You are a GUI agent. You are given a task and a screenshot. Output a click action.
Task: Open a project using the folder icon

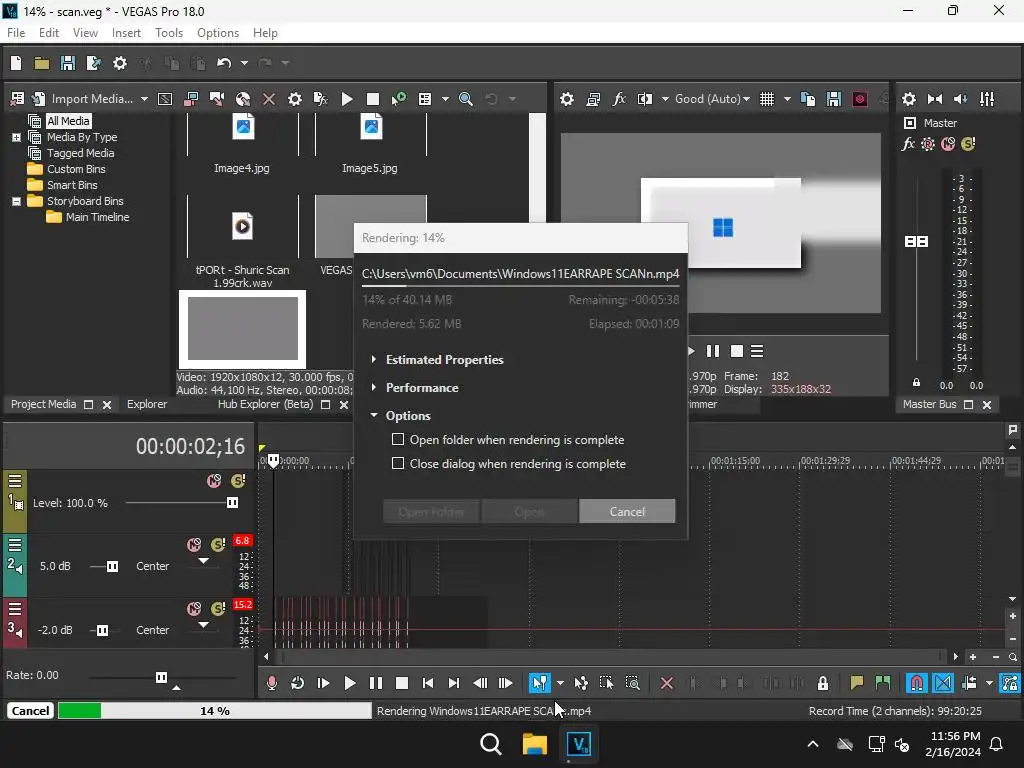click(x=42, y=63)
